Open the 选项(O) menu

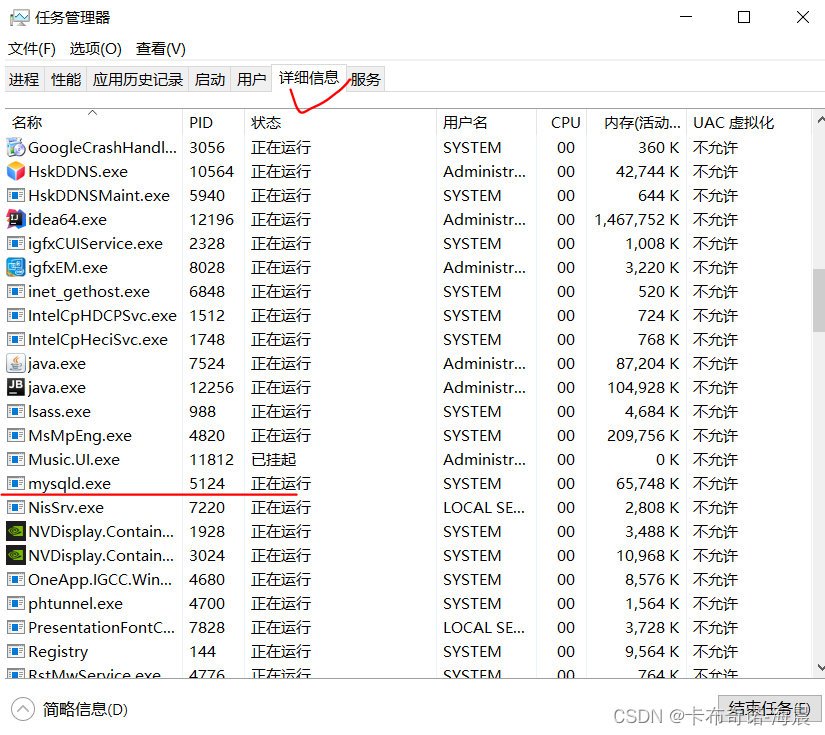[96, 49]
